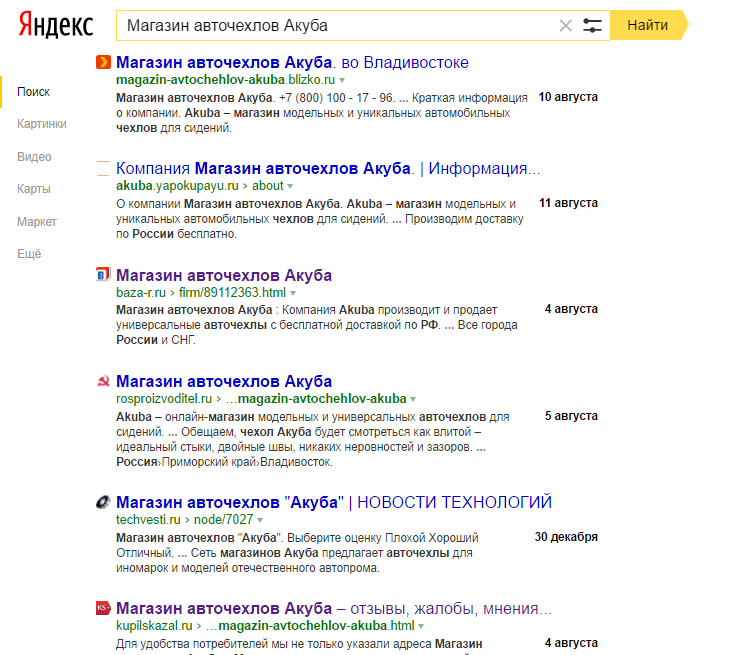Viewport: 743px width, 655px height.
Task: Click the '11 августа' date
Action: coord(569,203)
